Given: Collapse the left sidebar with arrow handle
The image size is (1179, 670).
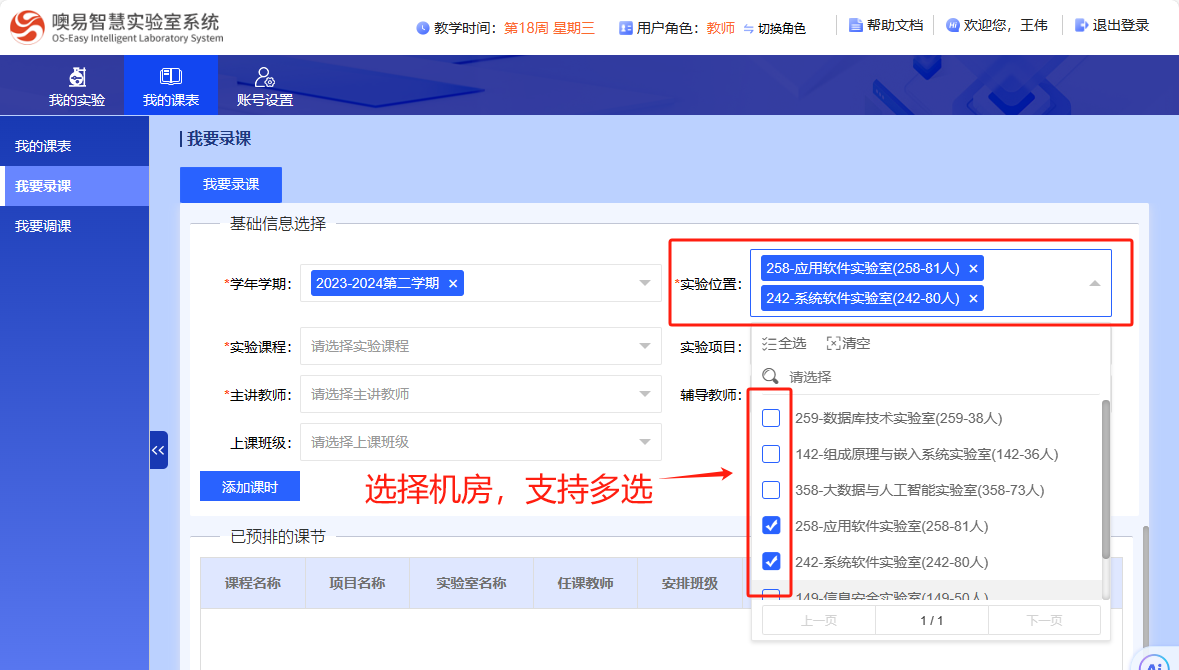Looking at the screenshot, I should coord(158,450).
